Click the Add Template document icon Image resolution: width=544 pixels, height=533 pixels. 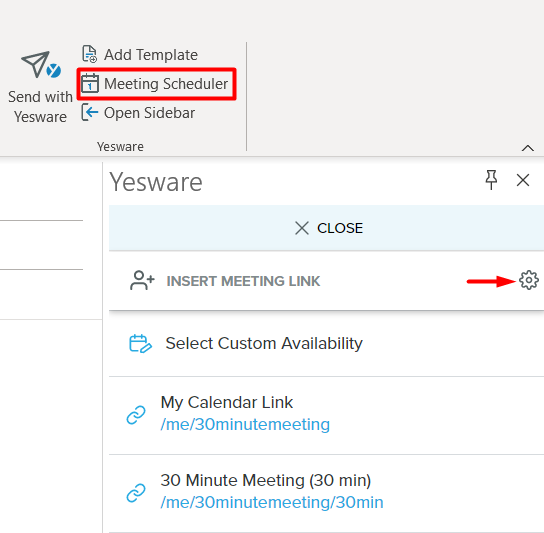pos(90,54)
